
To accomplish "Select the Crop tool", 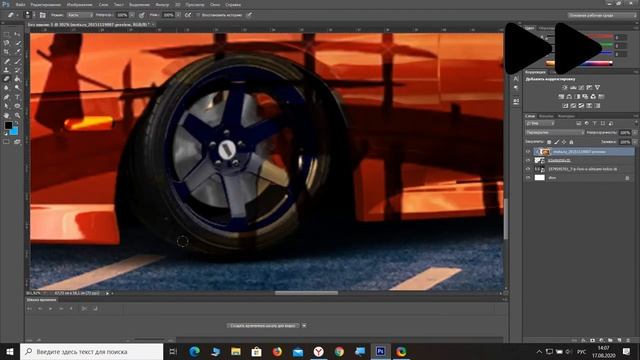I will coord(7,52).
